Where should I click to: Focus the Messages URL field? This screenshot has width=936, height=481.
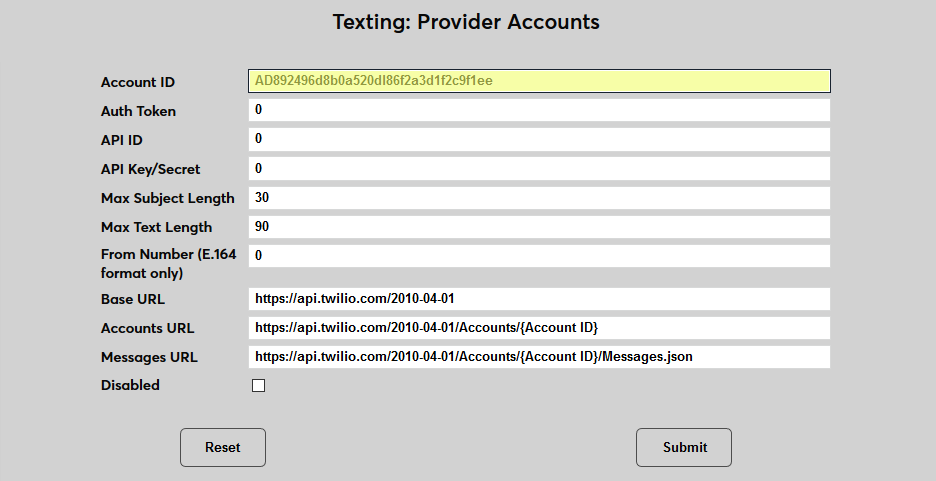pos(539,357)
